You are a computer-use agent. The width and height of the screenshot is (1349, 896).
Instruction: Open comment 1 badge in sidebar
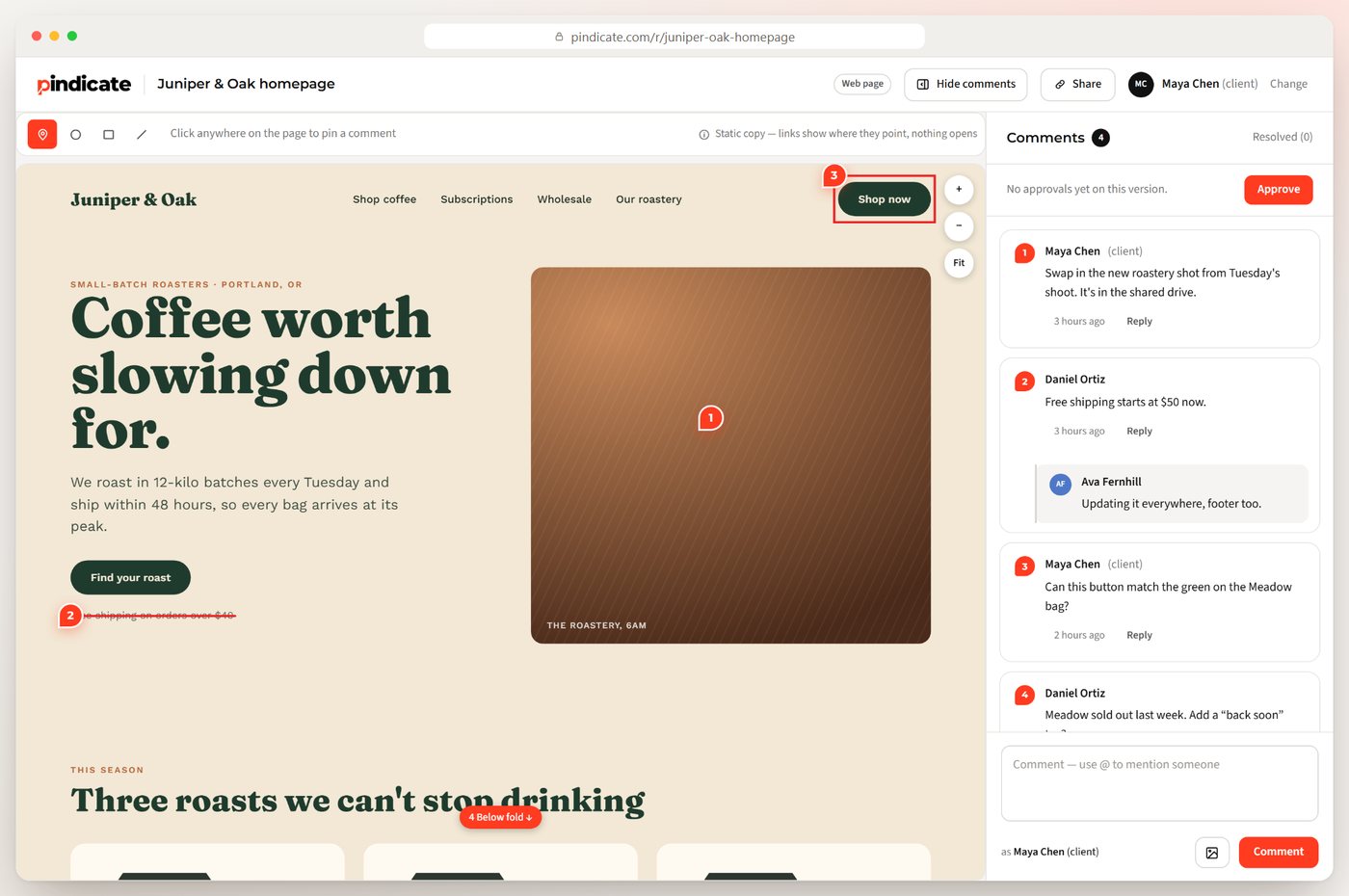[x=1025, y=253]
